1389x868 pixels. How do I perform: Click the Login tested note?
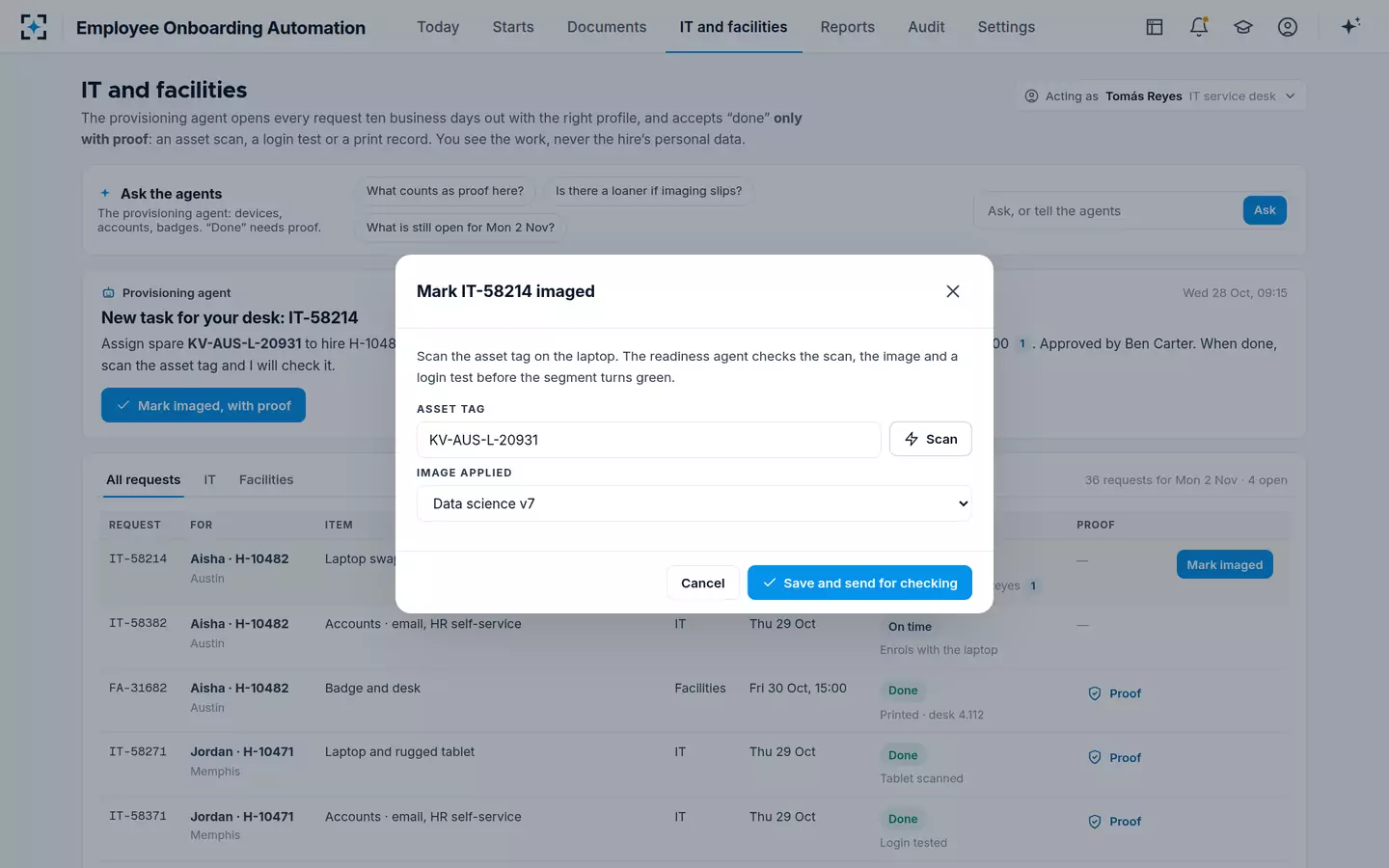[913, 843]
